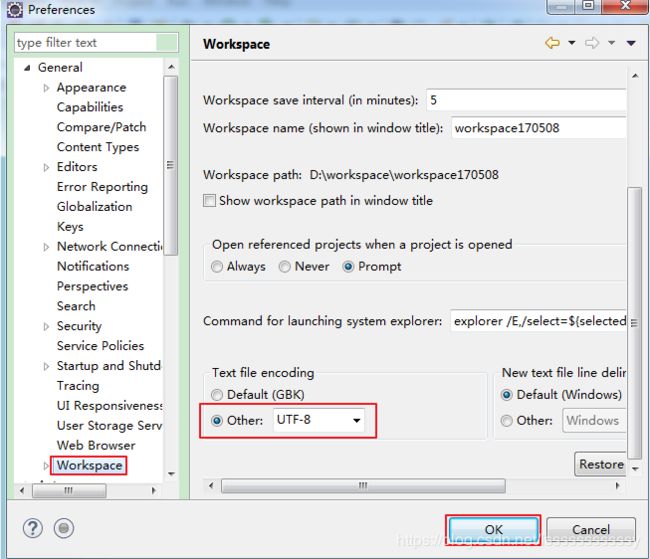This screenshot has width=650, height=559.
Task: Open the UTF-8 encoding dropdown
Action: [318, 420]
